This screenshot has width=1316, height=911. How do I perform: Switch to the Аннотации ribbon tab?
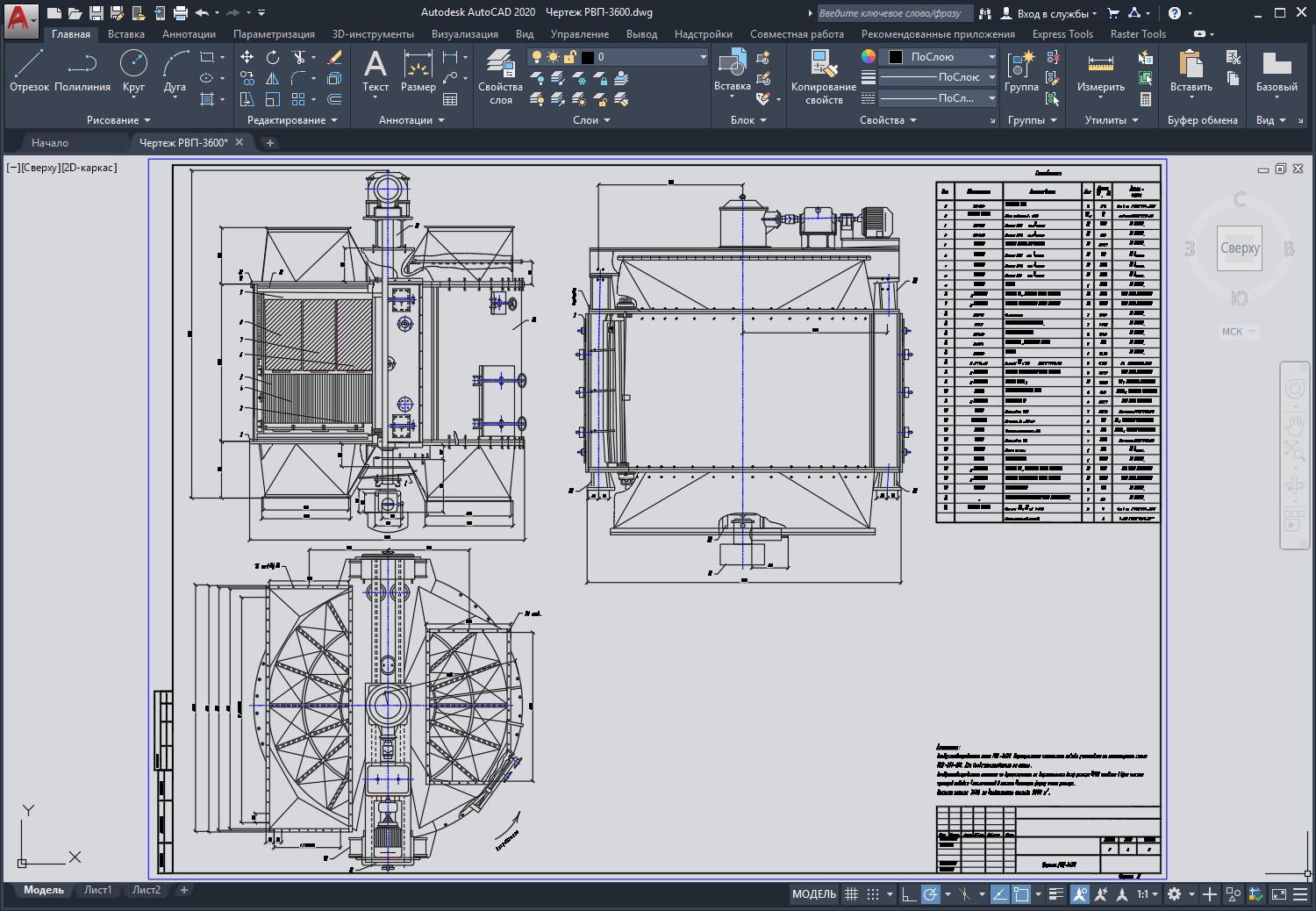(x=189, y=34)
